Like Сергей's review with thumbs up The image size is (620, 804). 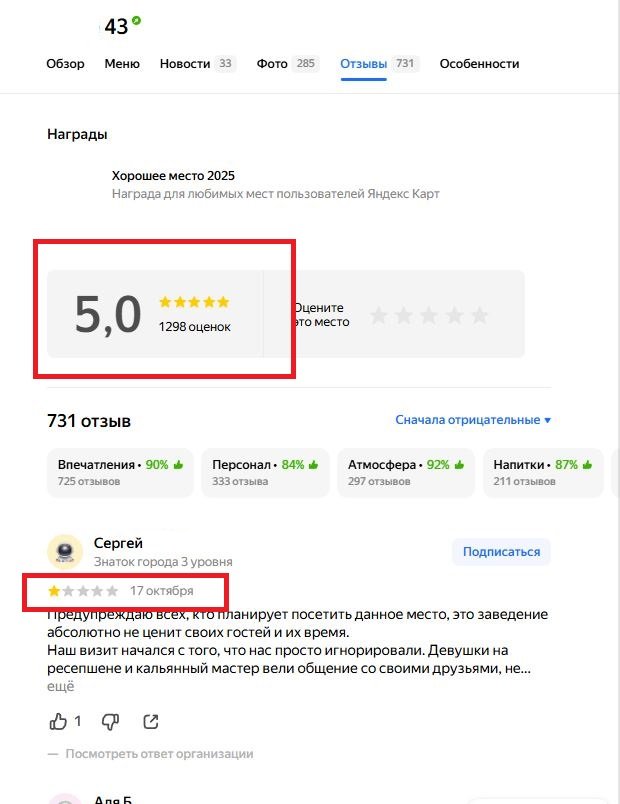coord(58,721)
